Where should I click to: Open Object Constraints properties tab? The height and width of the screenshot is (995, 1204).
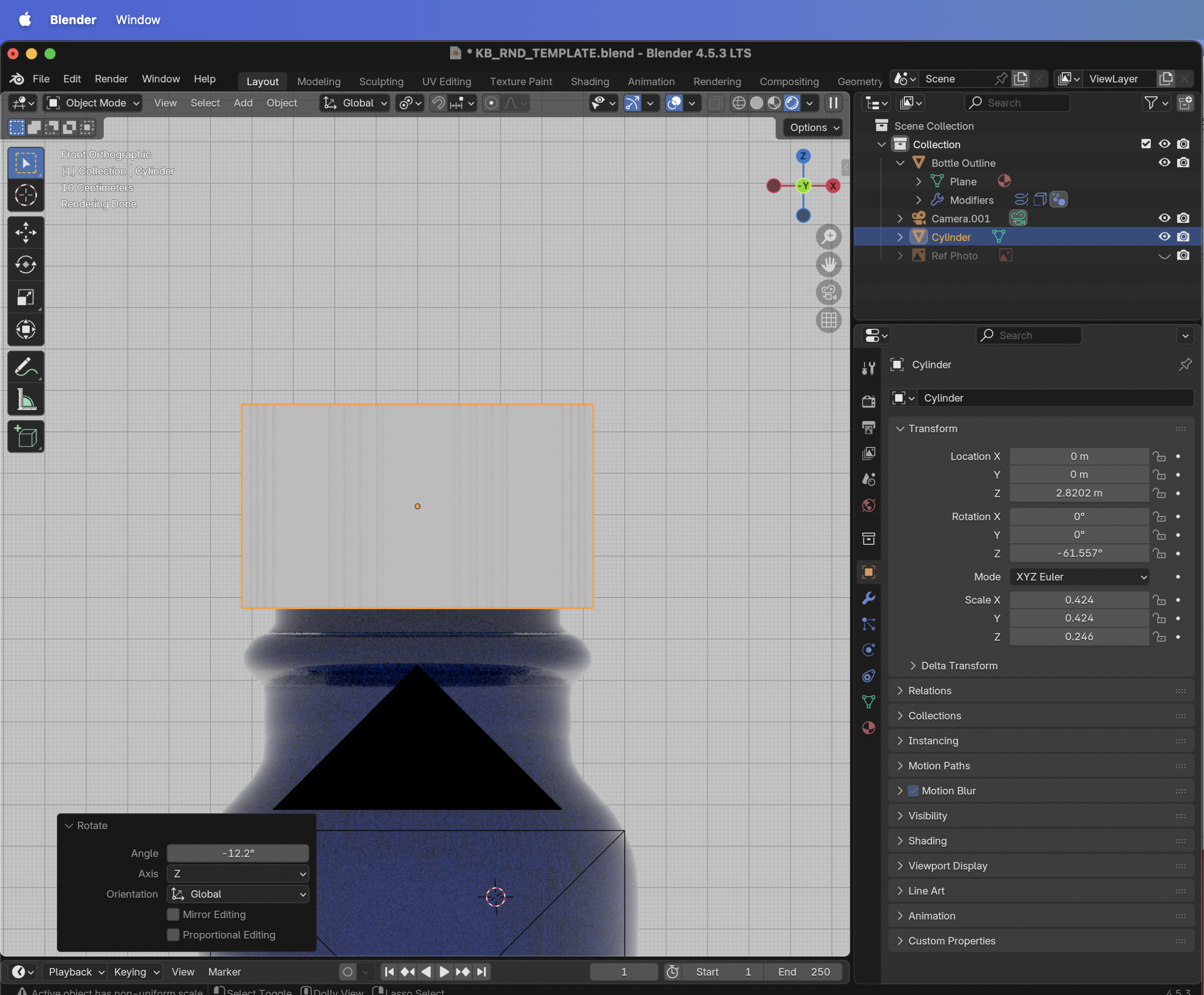click(869, 676)
